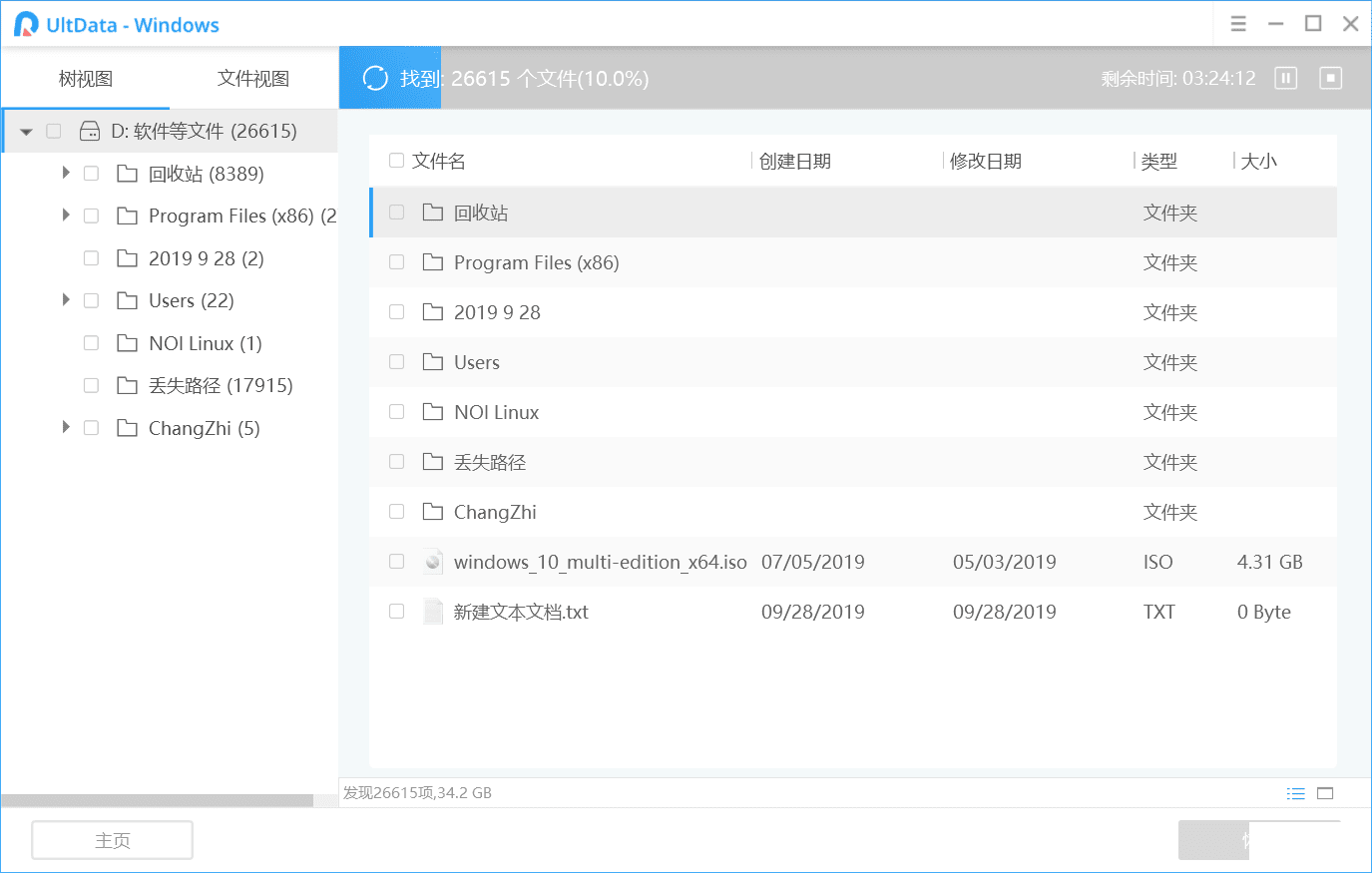
Task: Click the drive icon of D: 软件等文件
Action: (x=90, y=131)
